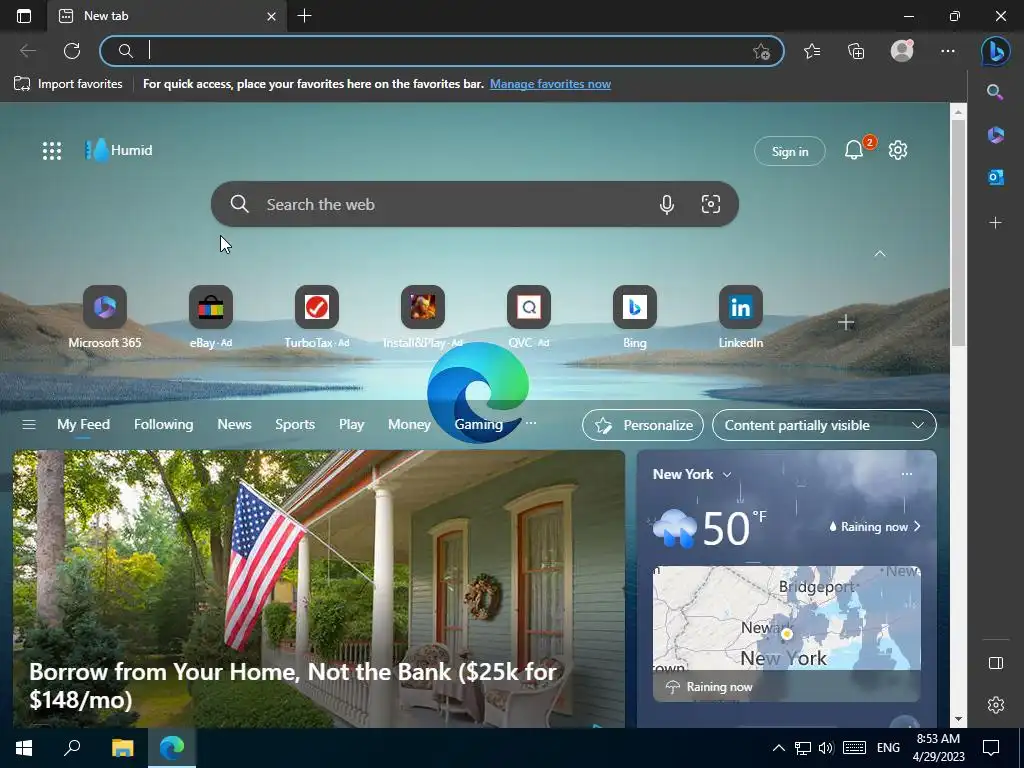Click Manage favorites now link
The width and height of the screenshot is (1024, 768).
click(x=551, y=84)
